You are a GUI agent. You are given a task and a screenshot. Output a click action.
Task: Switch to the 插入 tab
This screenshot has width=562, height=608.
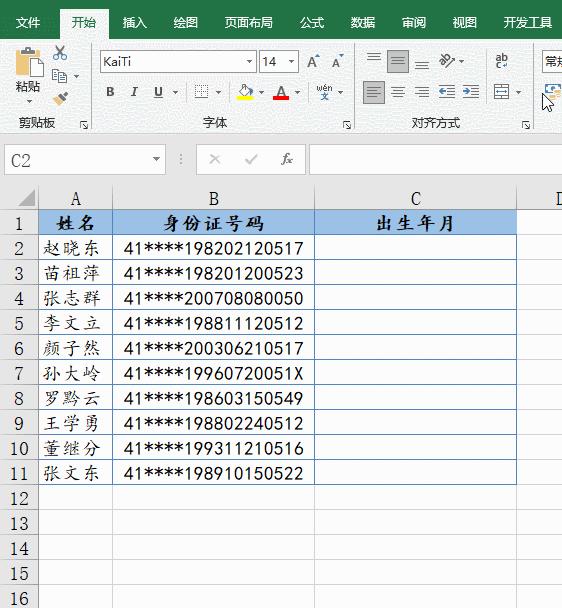(x=135, y=22)
